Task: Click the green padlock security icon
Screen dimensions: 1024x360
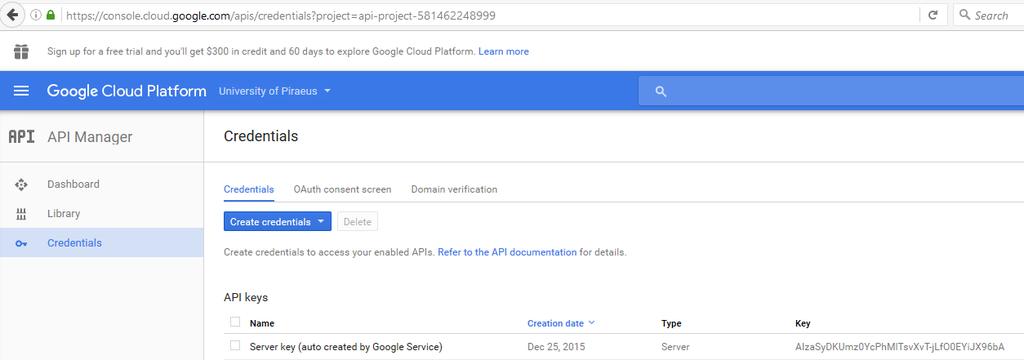Action: coord(50,14)
